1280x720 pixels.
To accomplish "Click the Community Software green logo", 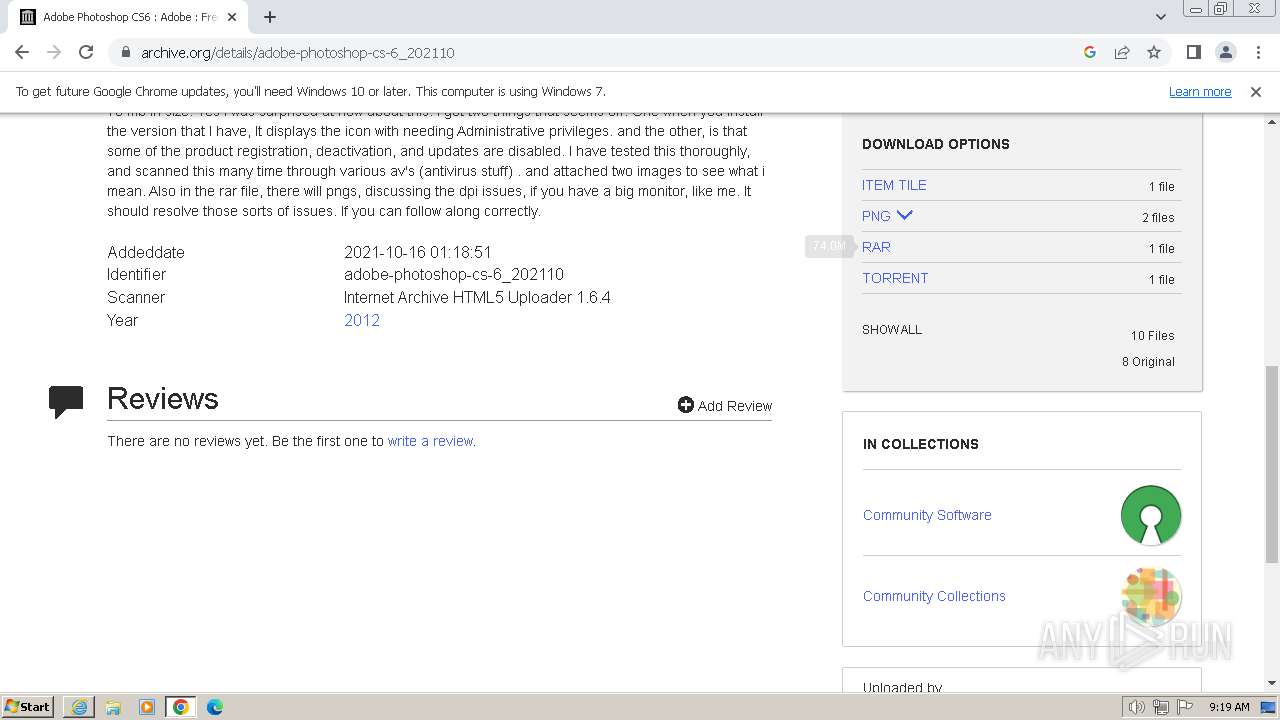I will [x=1151, y=515].
